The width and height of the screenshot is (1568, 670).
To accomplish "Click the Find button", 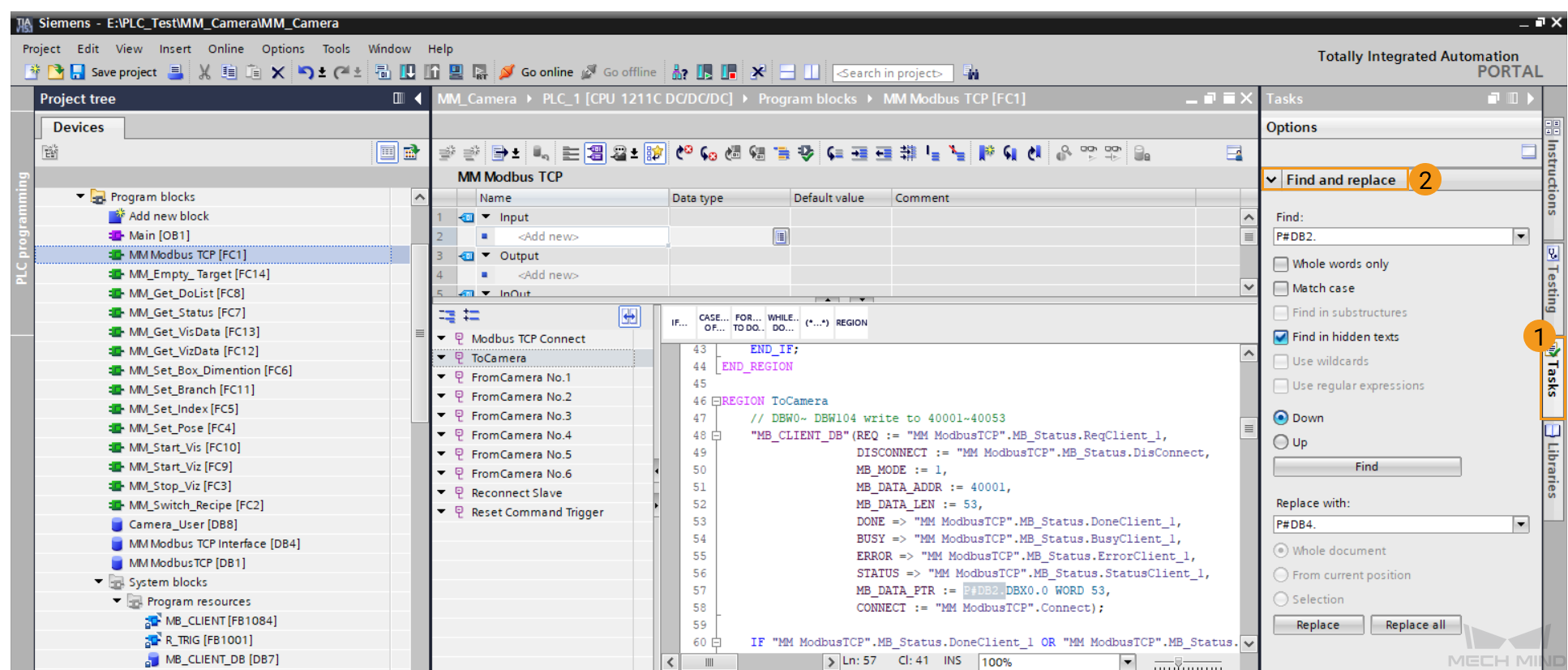I will [1367, 466].
